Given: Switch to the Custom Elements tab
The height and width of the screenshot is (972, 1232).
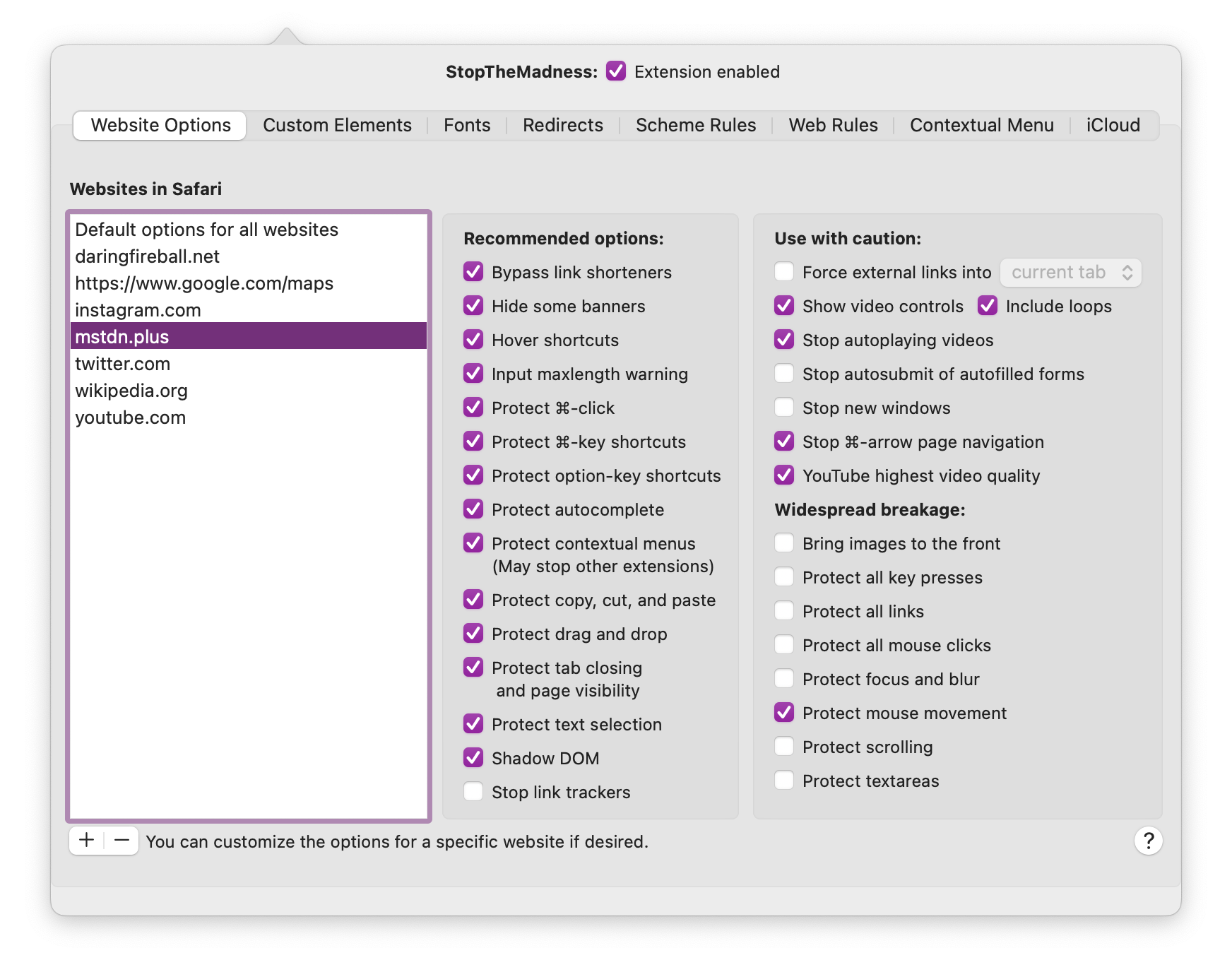Looking at the screenshot, I should point(337,125).
